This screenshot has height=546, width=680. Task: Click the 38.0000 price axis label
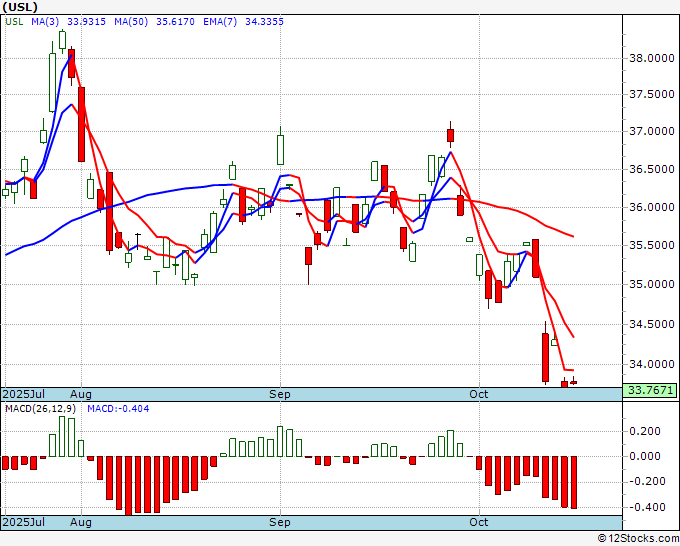652,58
